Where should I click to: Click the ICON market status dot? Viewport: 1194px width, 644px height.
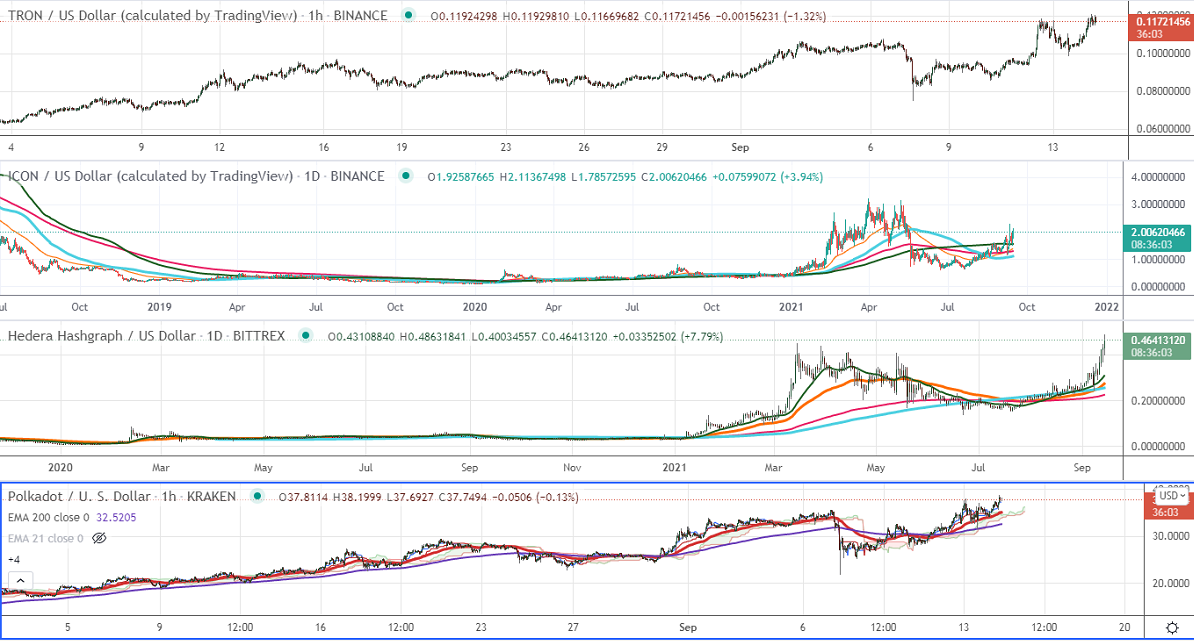click(x=406, y=176)
